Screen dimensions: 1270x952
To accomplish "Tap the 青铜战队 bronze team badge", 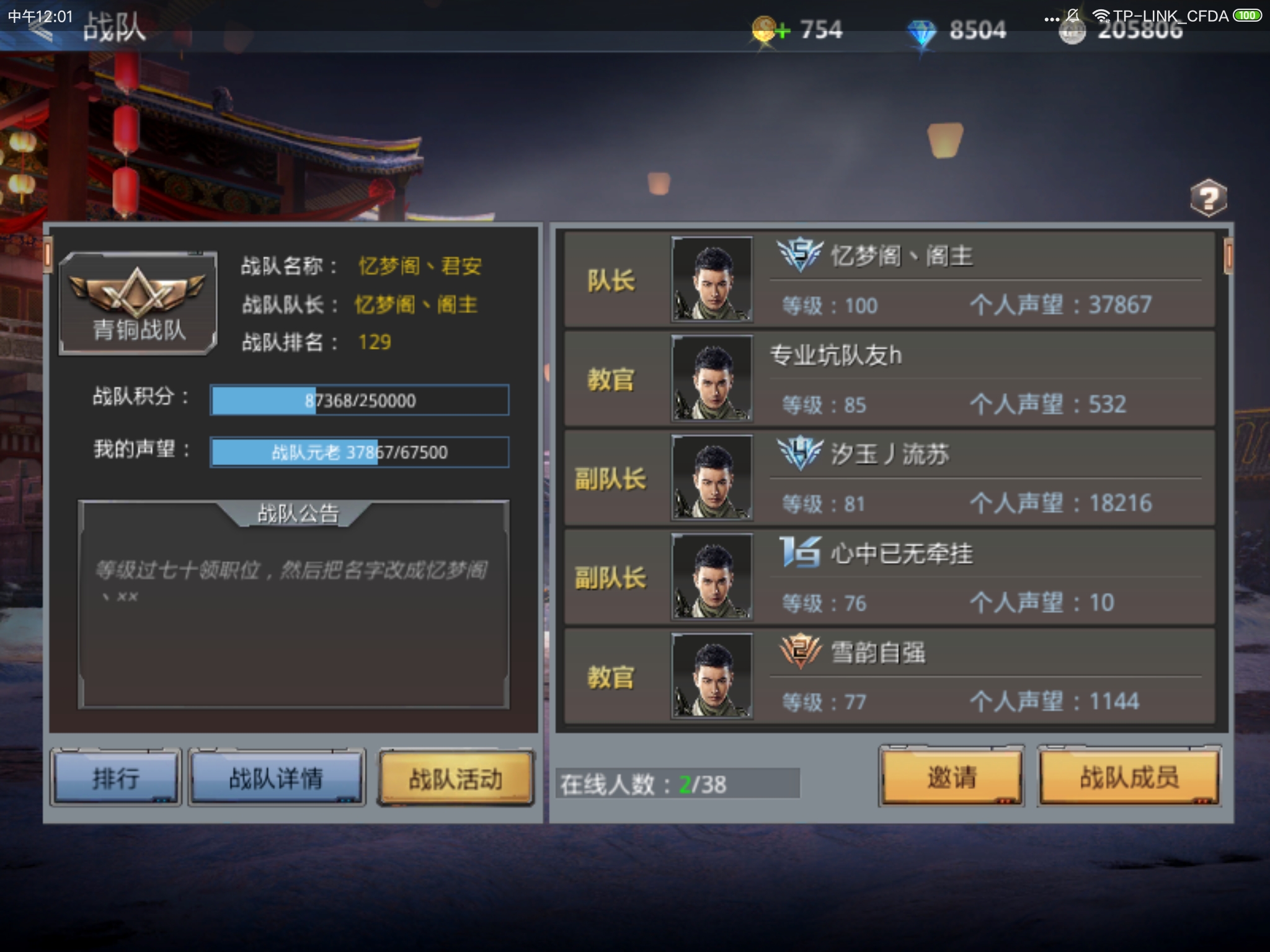I will (x=138, y=303).
